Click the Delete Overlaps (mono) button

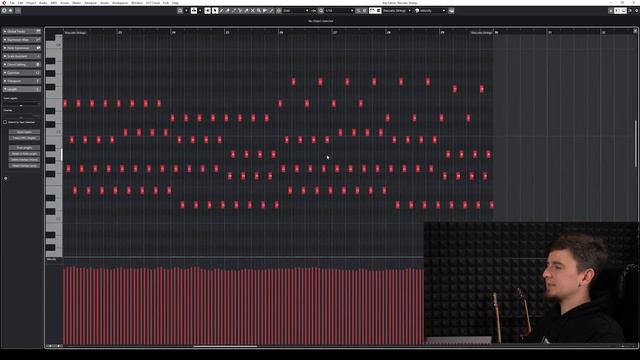[24, 160]
